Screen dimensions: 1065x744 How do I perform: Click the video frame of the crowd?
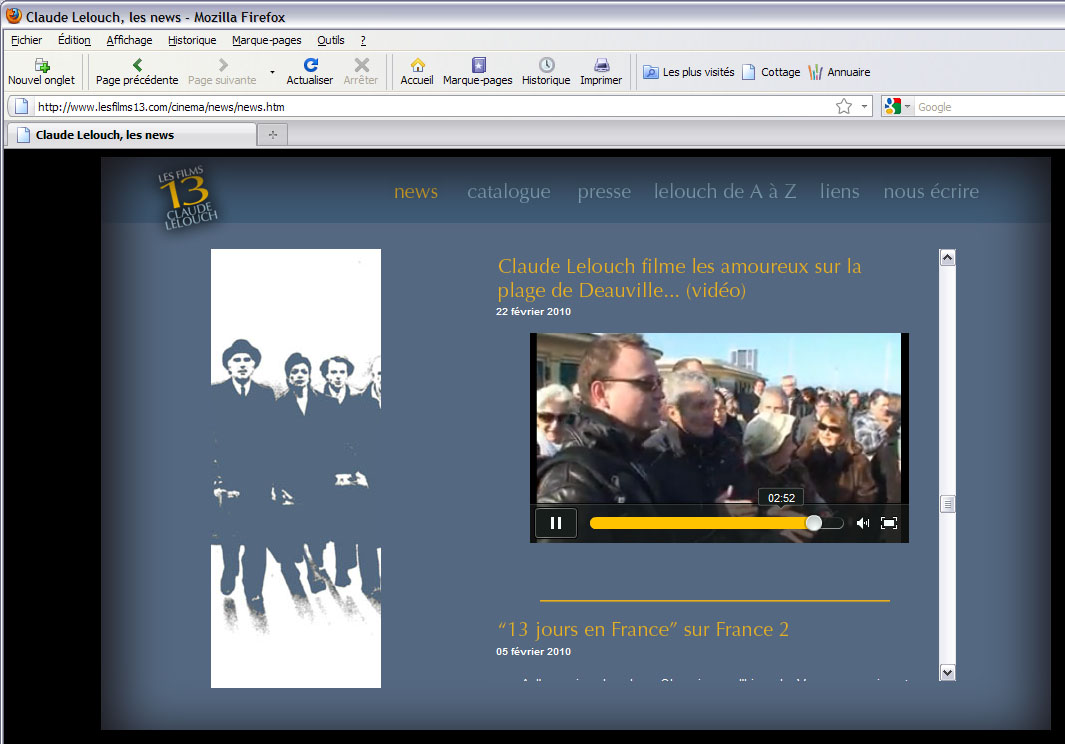(x=719, y=418)
